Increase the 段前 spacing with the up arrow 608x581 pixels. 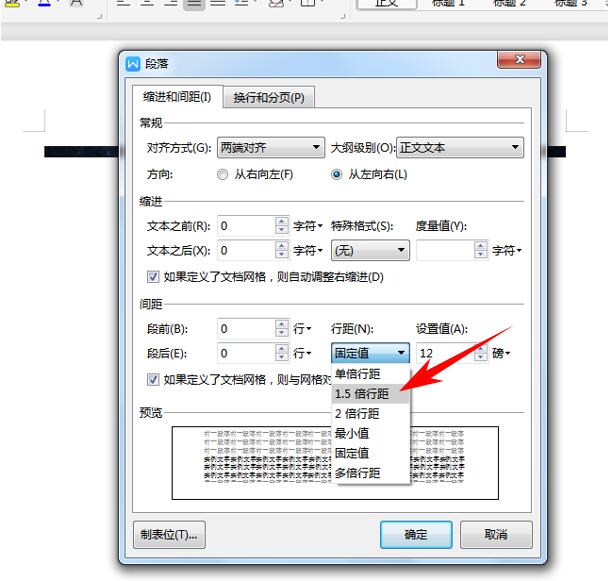[x=282, y=324]
